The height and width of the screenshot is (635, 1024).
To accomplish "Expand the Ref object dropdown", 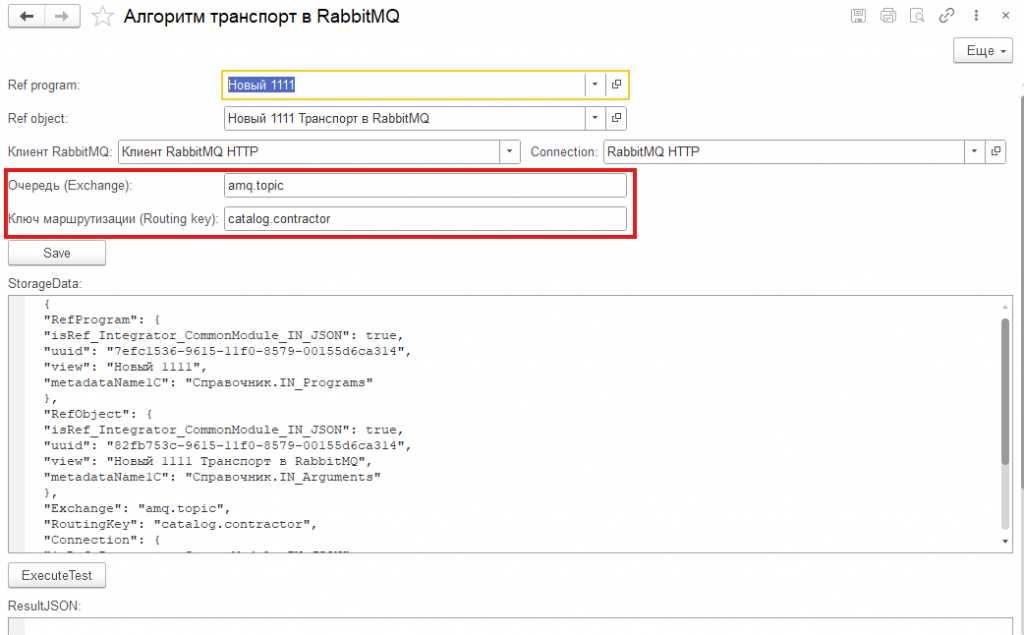I will 595,119.
